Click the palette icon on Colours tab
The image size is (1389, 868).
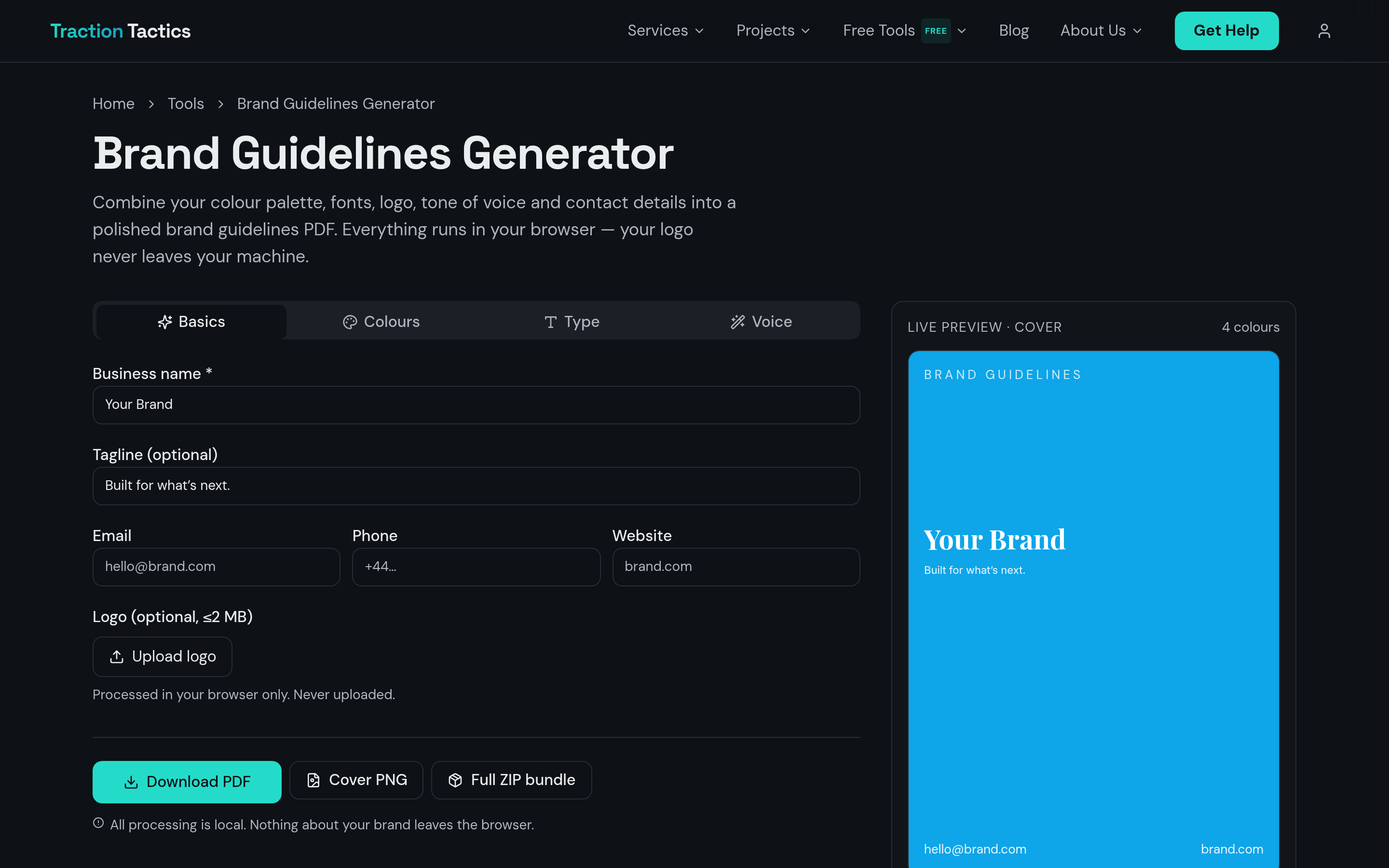pyautogui.click(x=350, y=322)
